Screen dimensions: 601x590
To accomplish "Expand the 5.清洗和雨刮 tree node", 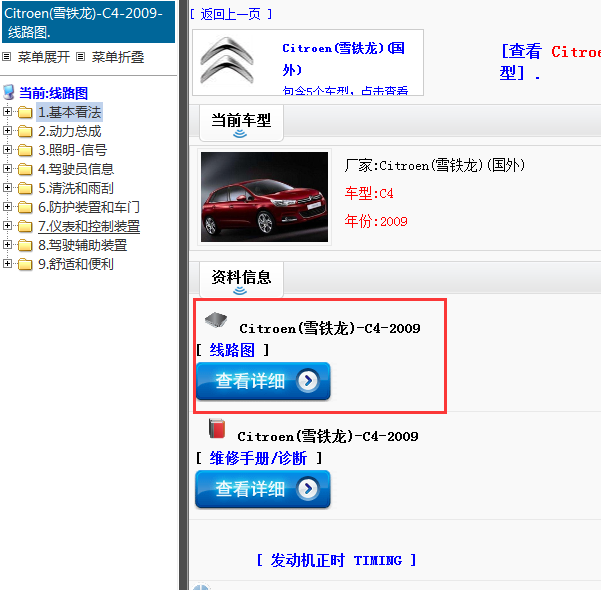I will (x=7, y=187).
